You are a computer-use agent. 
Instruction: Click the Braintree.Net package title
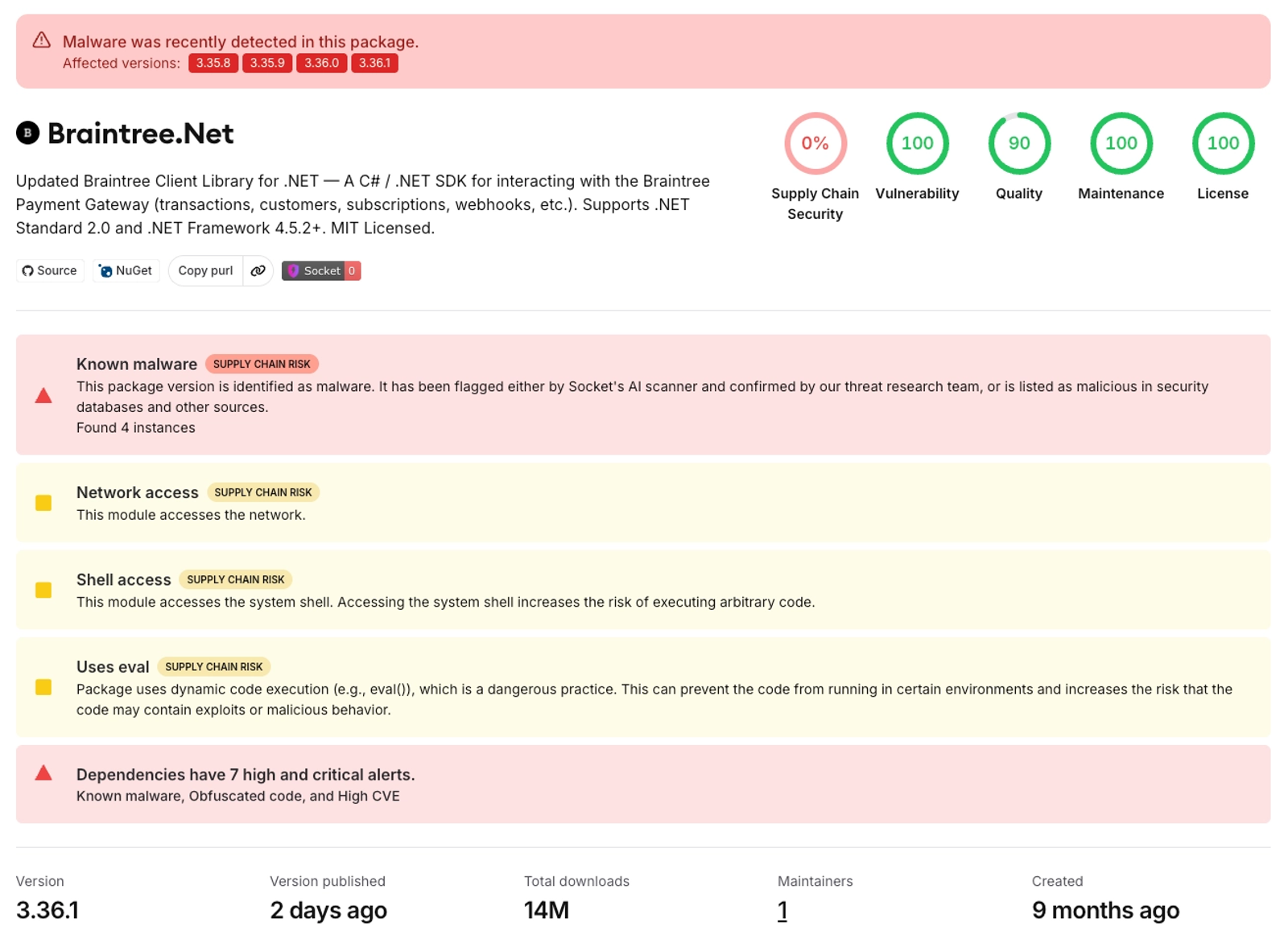click(141, 133)
